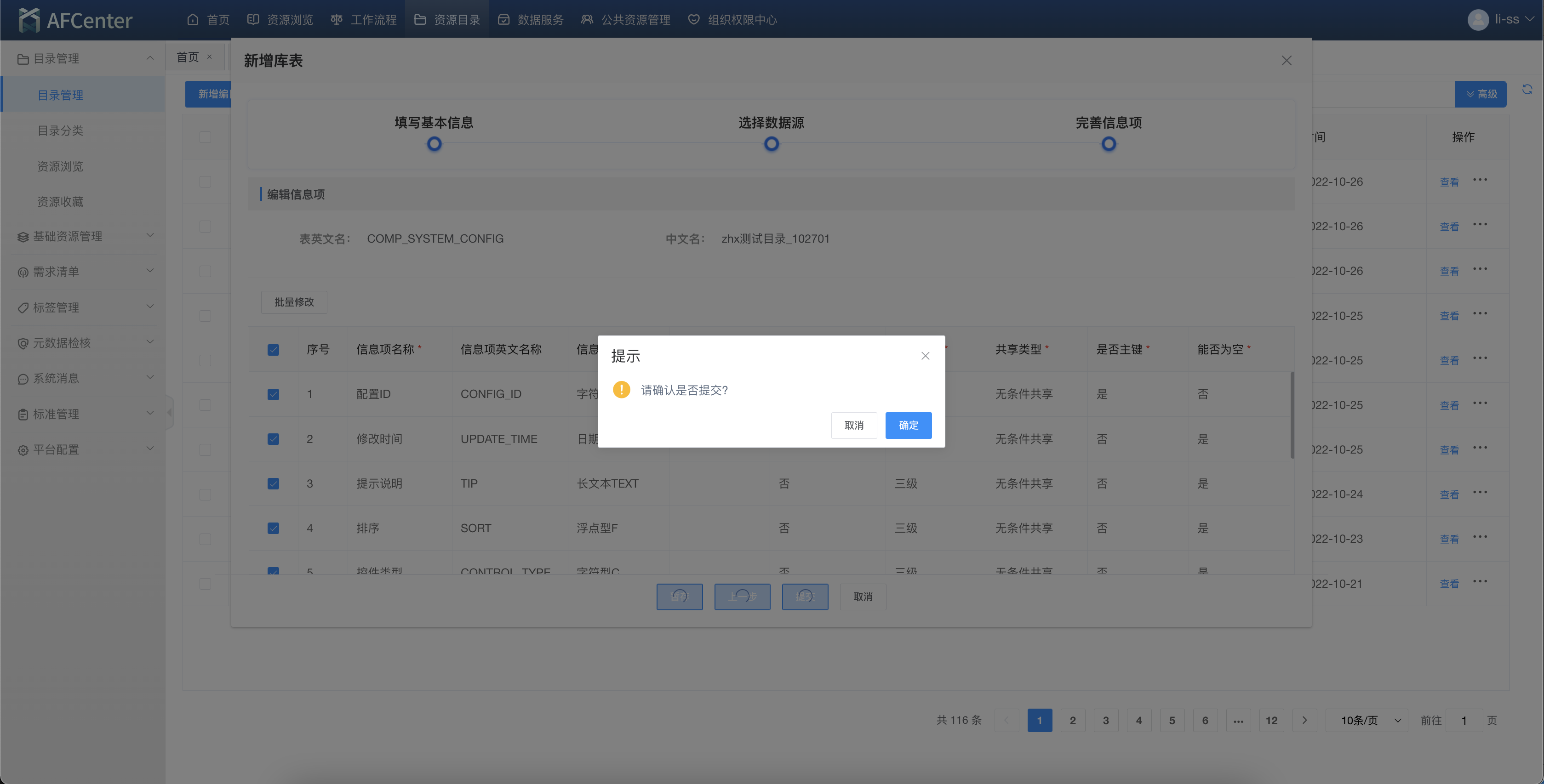Viewport: 1544px width, 784px height.
Task: Close the 新增库表 modal with its X
Action: tap(1286, 61)
